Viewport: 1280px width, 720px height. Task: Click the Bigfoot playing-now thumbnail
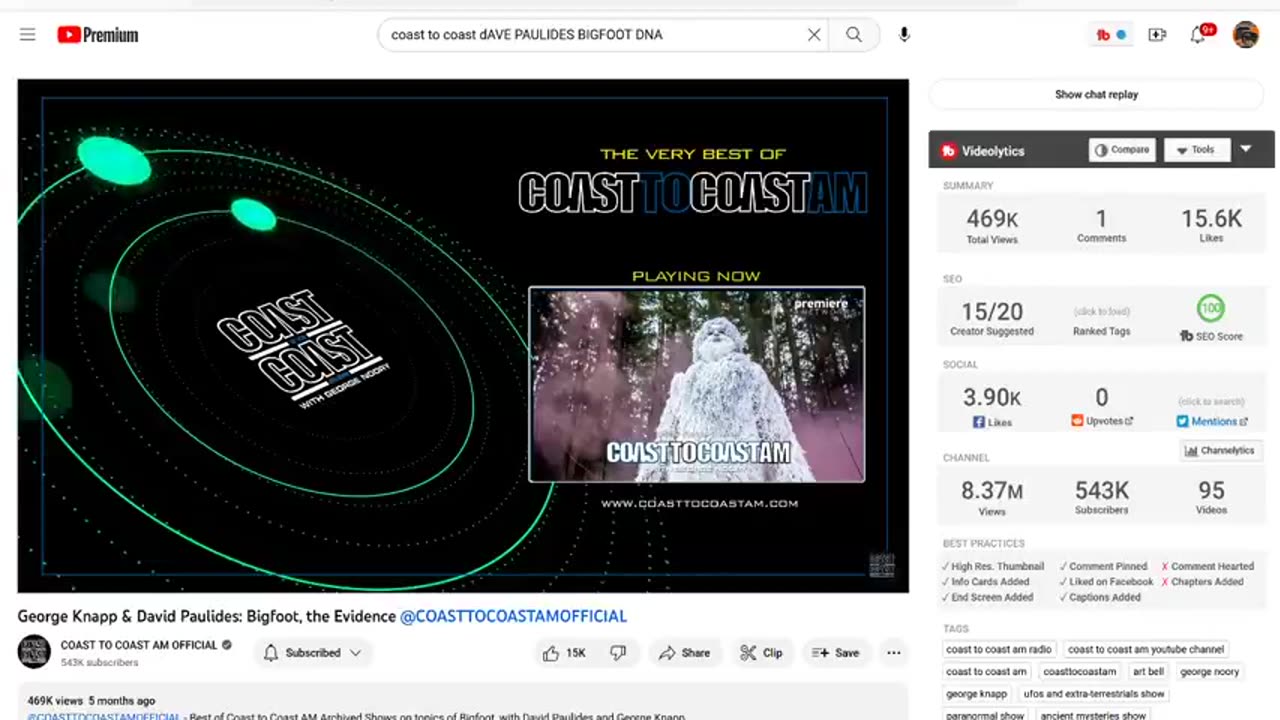697,385
